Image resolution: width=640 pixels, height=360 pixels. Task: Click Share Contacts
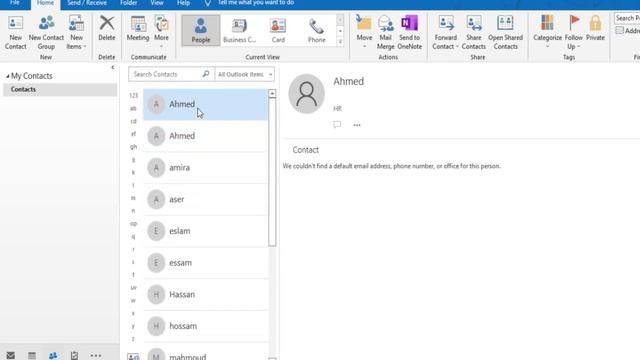point(474,33)
